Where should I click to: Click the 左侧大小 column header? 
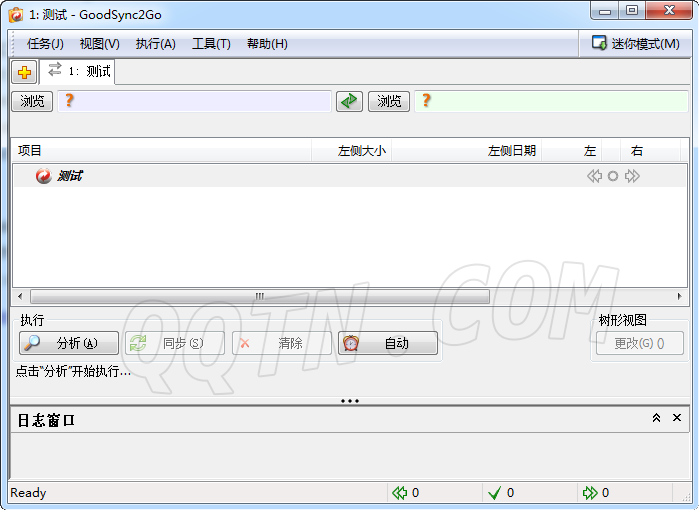point(361,151)
